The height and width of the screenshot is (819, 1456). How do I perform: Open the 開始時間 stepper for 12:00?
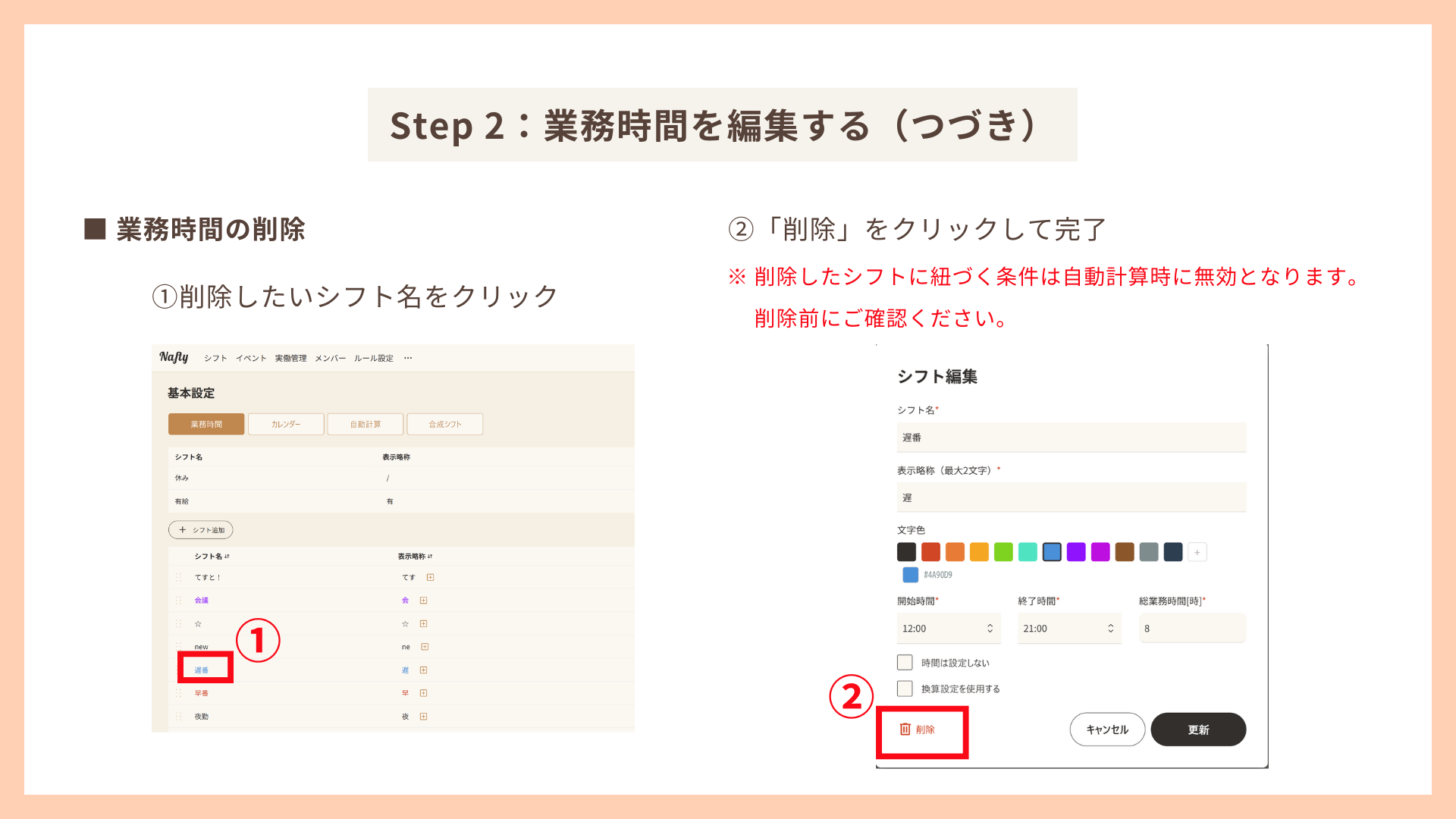coord(990,629)
